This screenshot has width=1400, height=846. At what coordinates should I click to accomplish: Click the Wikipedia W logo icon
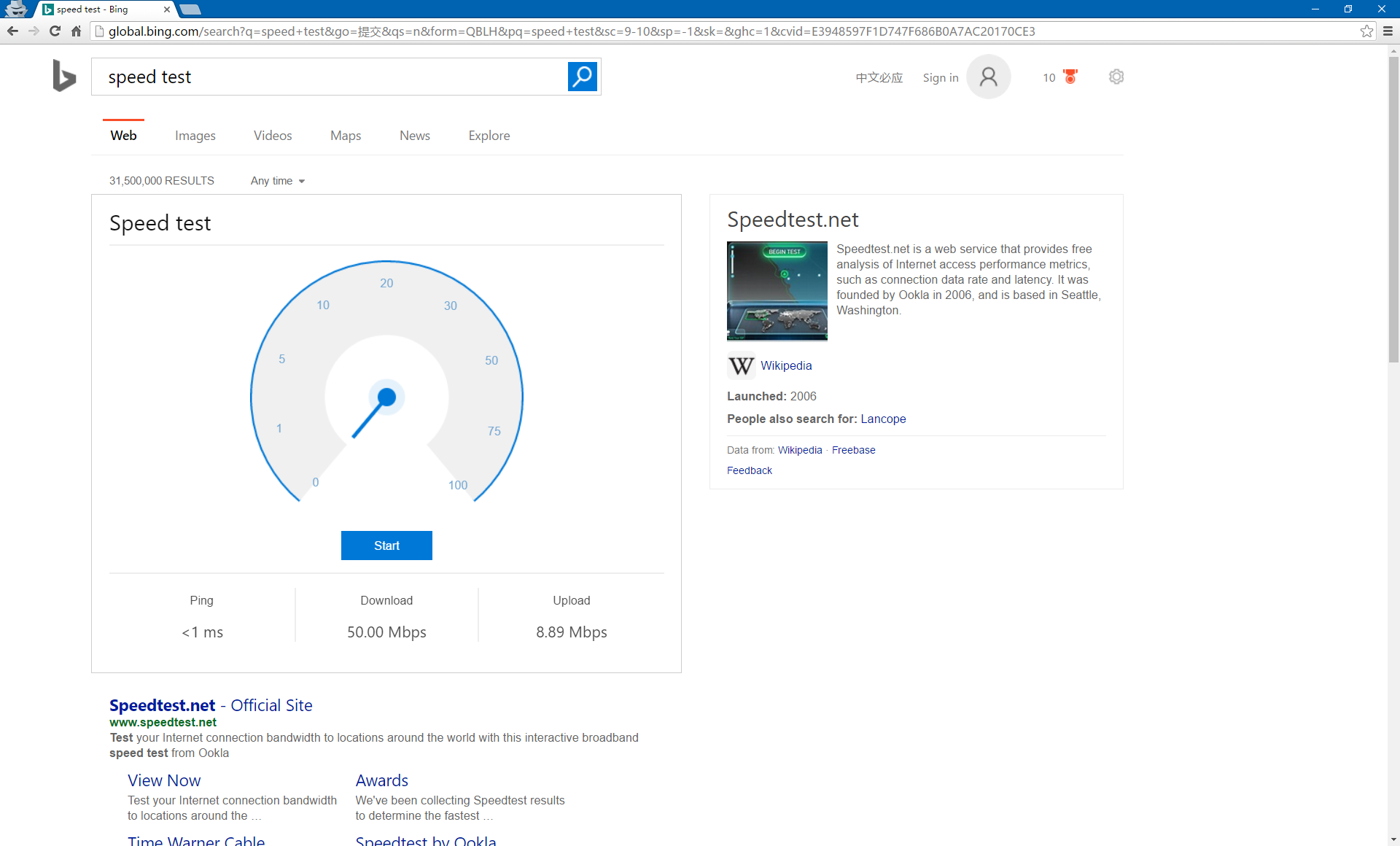pos(741,365)
